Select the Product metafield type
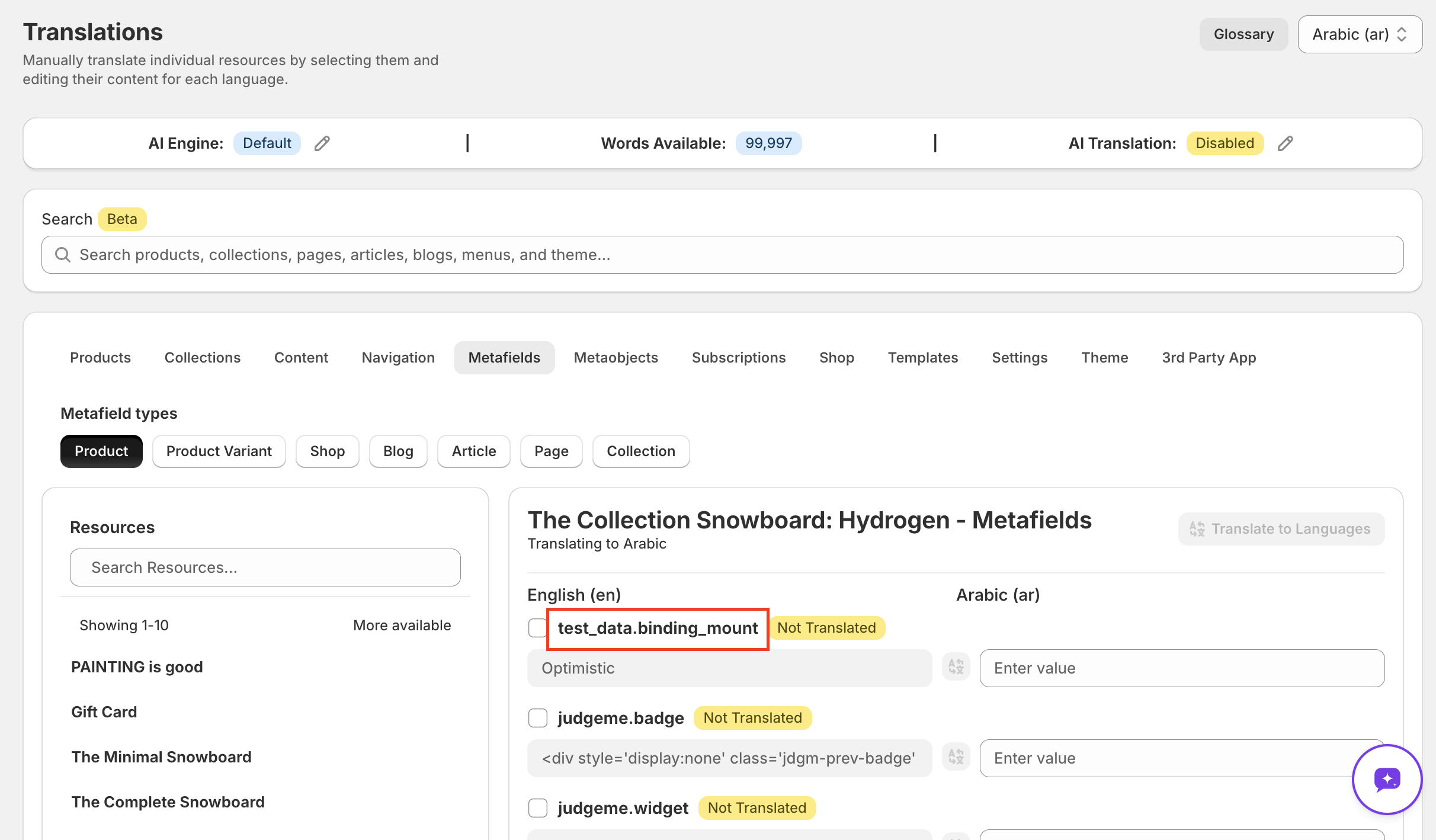Screen dimensions: 1436x840 click(101, 451)
